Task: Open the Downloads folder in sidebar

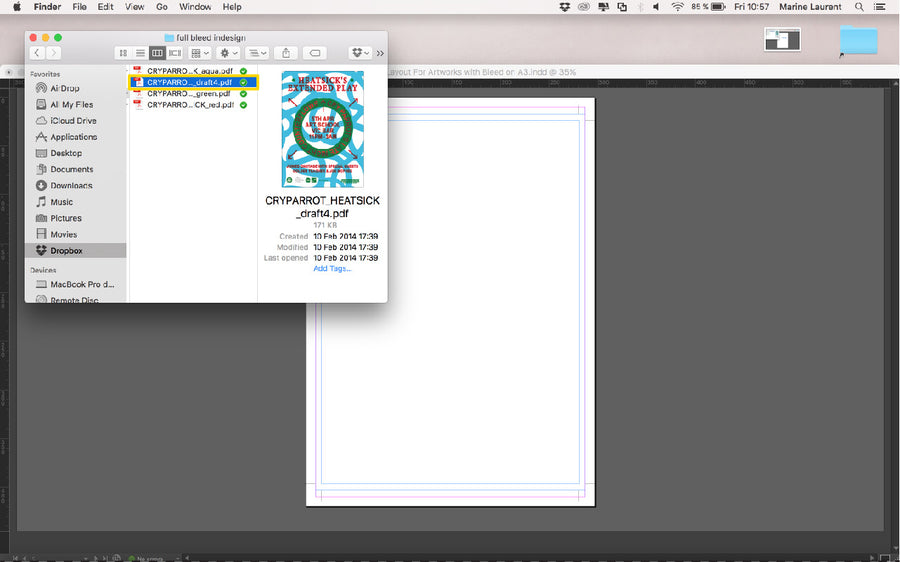Action: coord(71,185)
